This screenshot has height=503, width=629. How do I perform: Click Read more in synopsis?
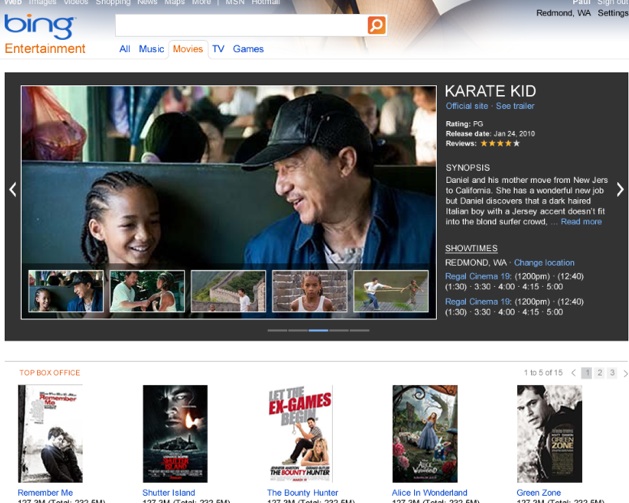[581, 221]
